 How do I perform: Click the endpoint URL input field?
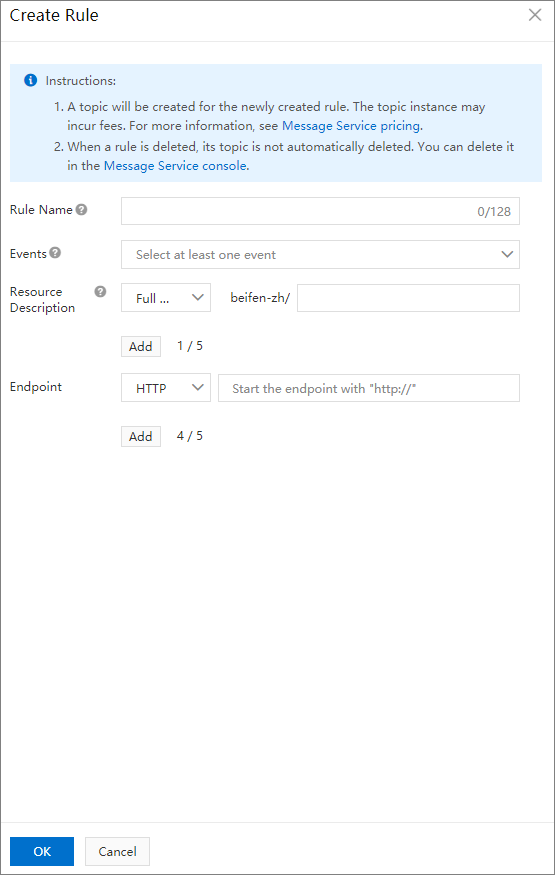[369, 388]
